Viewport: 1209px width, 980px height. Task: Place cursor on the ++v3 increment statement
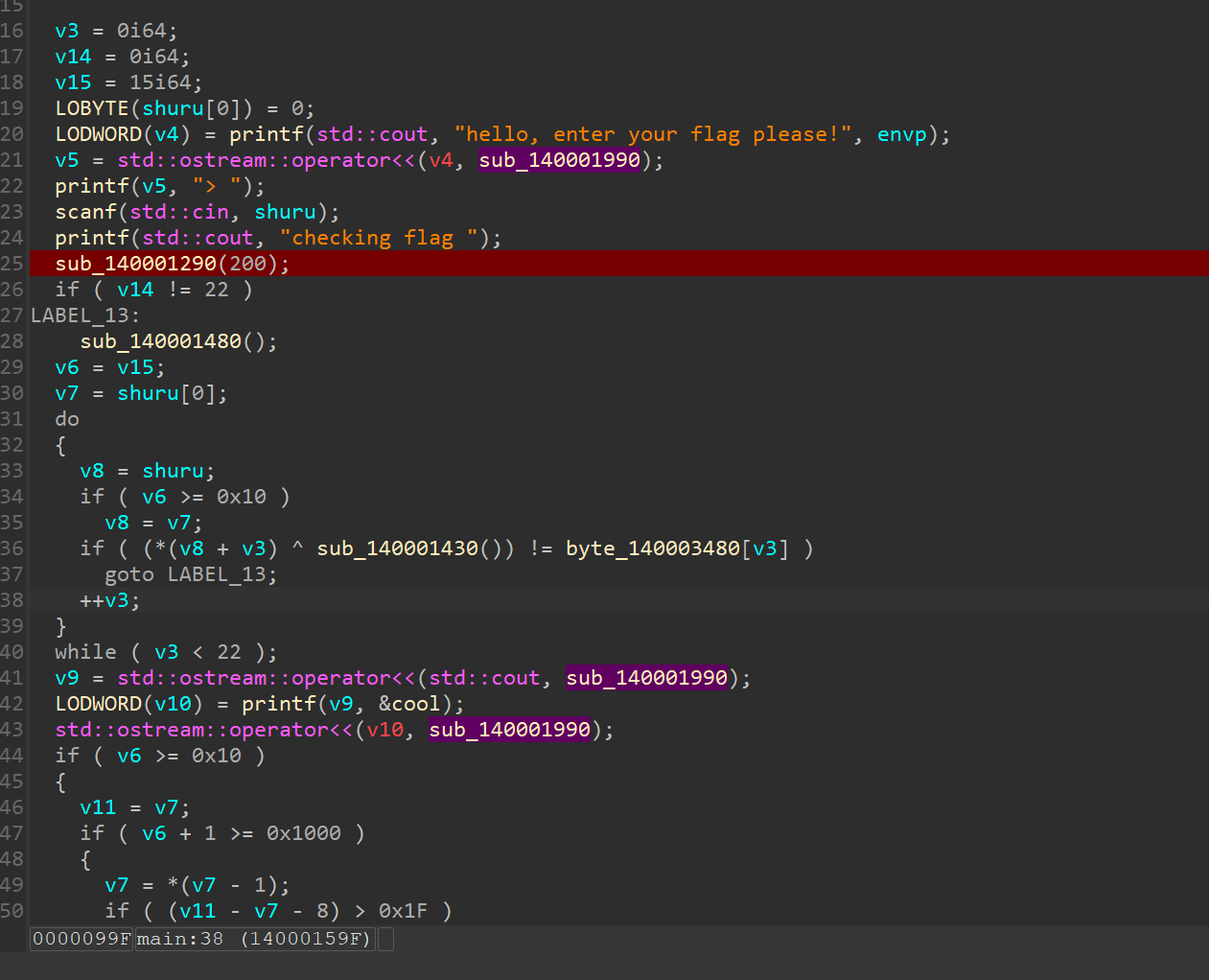click(109, 600)
